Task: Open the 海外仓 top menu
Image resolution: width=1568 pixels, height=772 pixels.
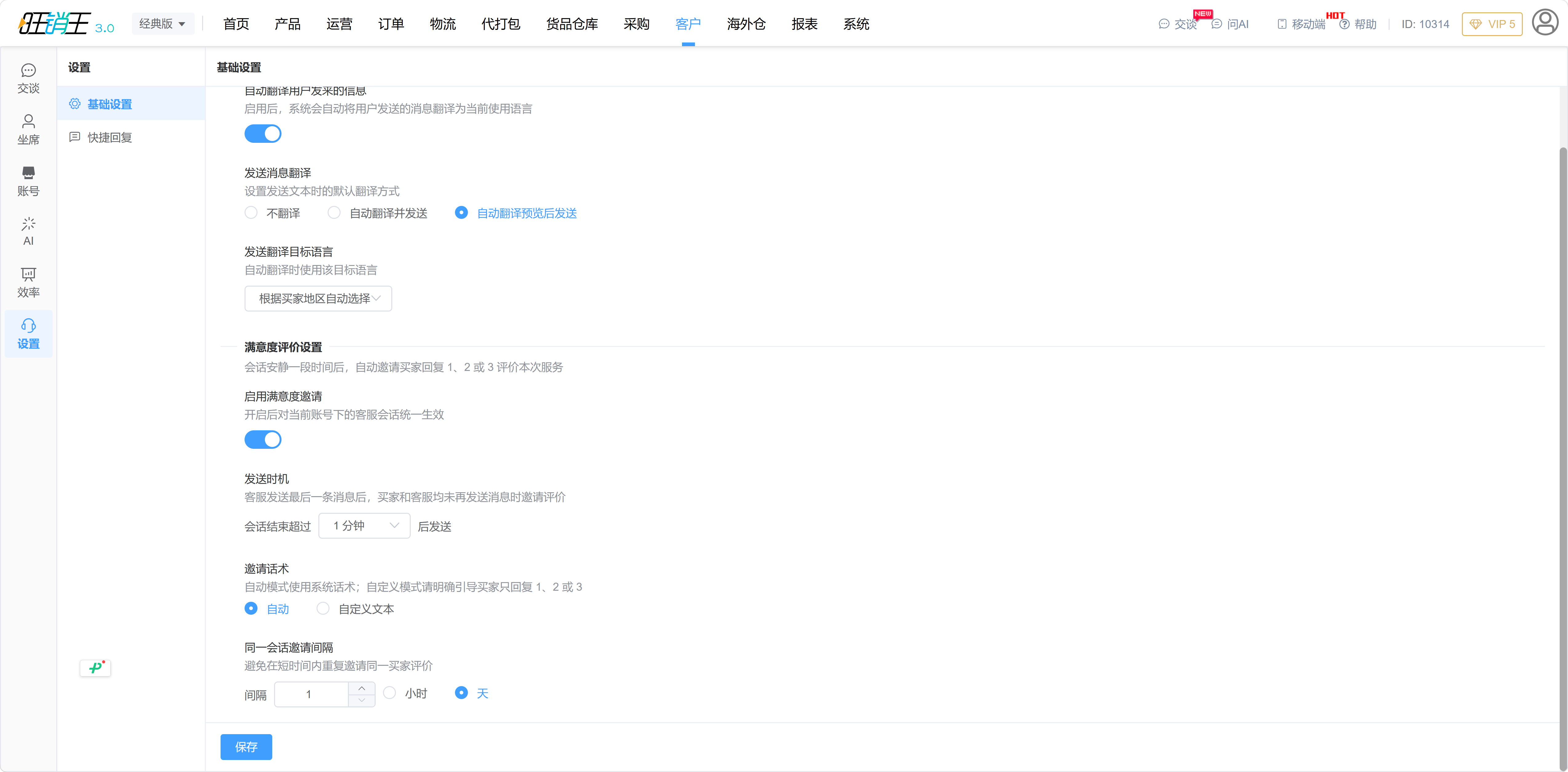Action: (x=746, y=24)
